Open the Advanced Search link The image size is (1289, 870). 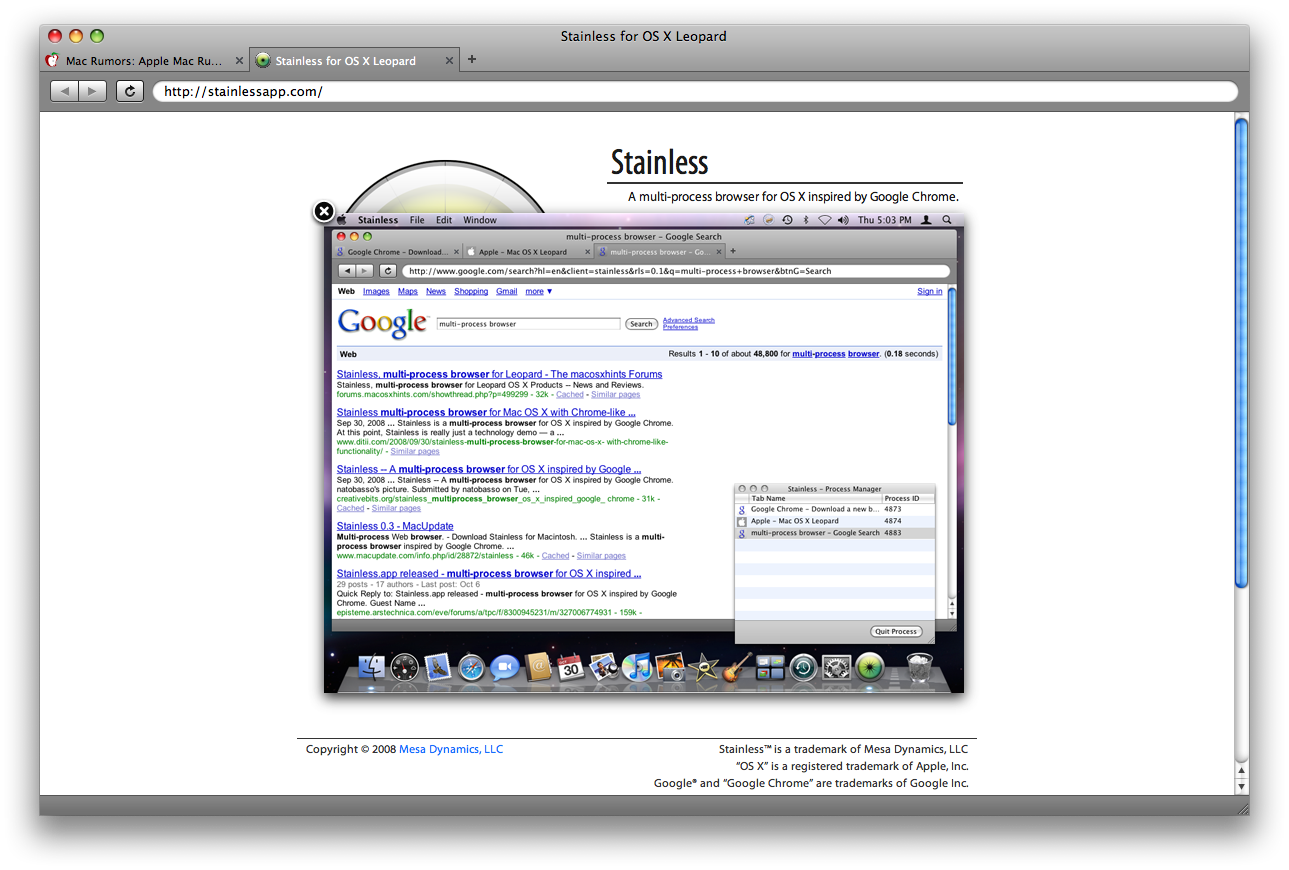(689, 320)
